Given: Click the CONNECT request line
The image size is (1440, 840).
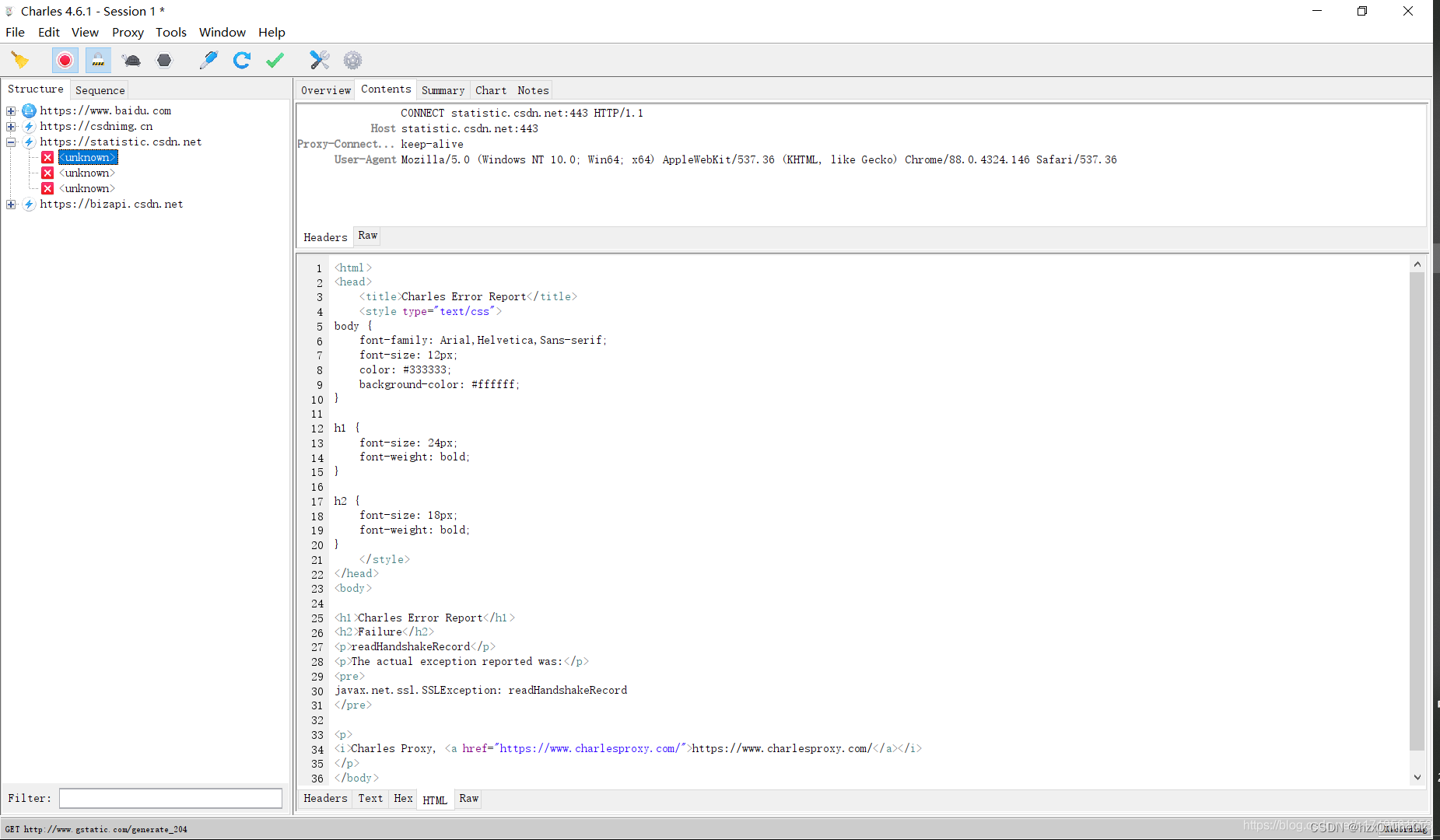Looking at the screenshot, I should tap(522, 113).
